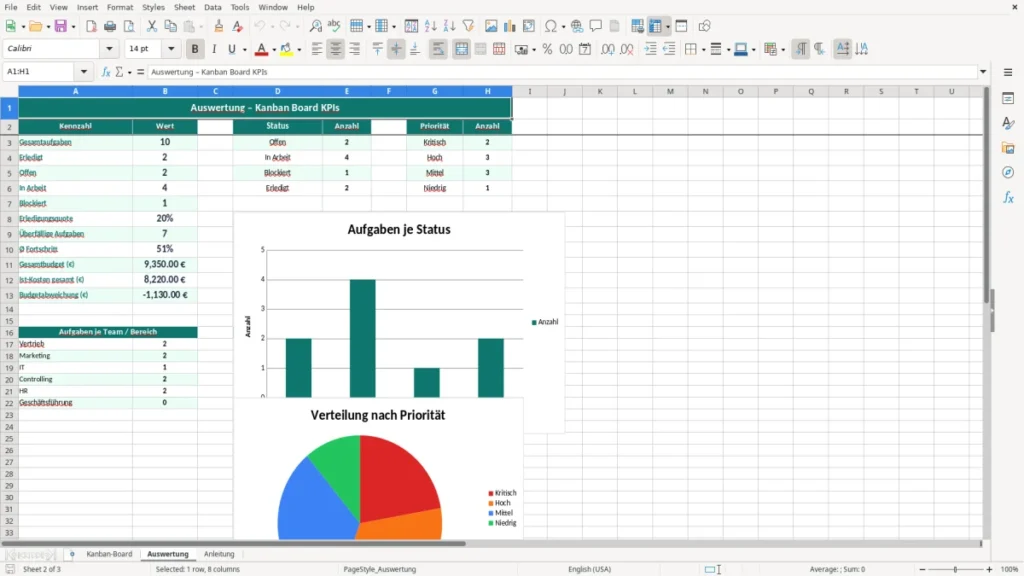This screenshot has height=576, width=1024.
Task: Click the AutoFilter funnel icon
Action: pos(468,26)
